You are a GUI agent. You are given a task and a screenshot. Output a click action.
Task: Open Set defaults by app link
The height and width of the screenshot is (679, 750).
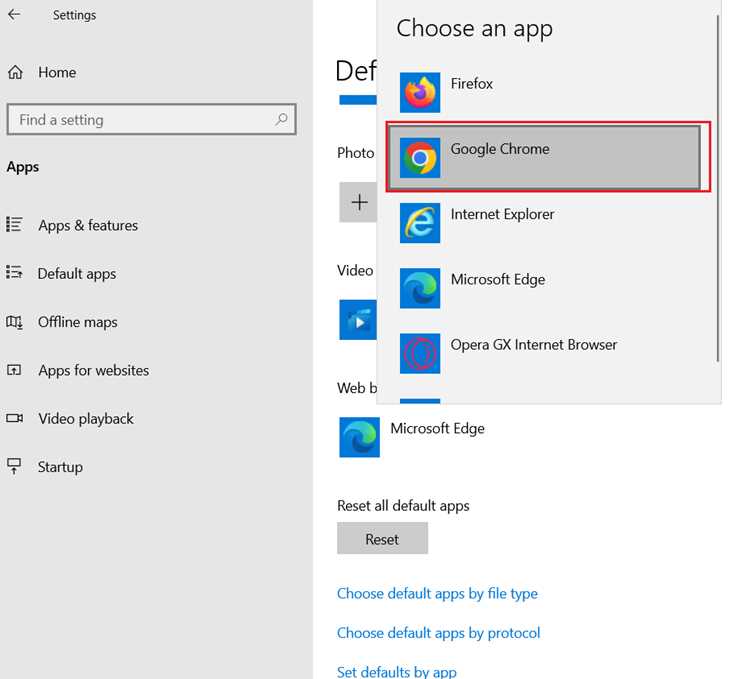pyautogui.click(x=397, y=671)
